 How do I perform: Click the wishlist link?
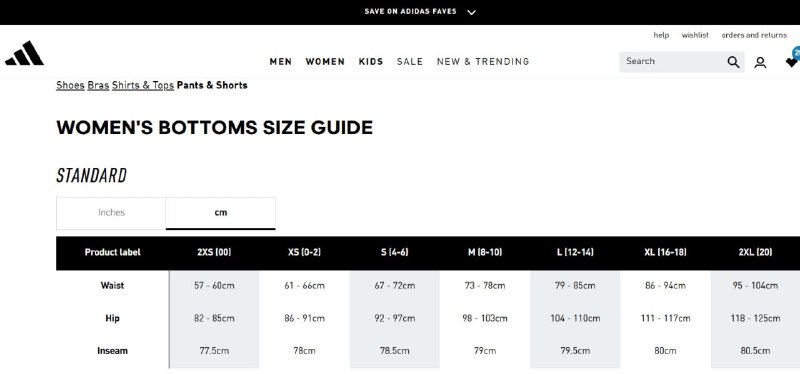click(x=695, y=35)
